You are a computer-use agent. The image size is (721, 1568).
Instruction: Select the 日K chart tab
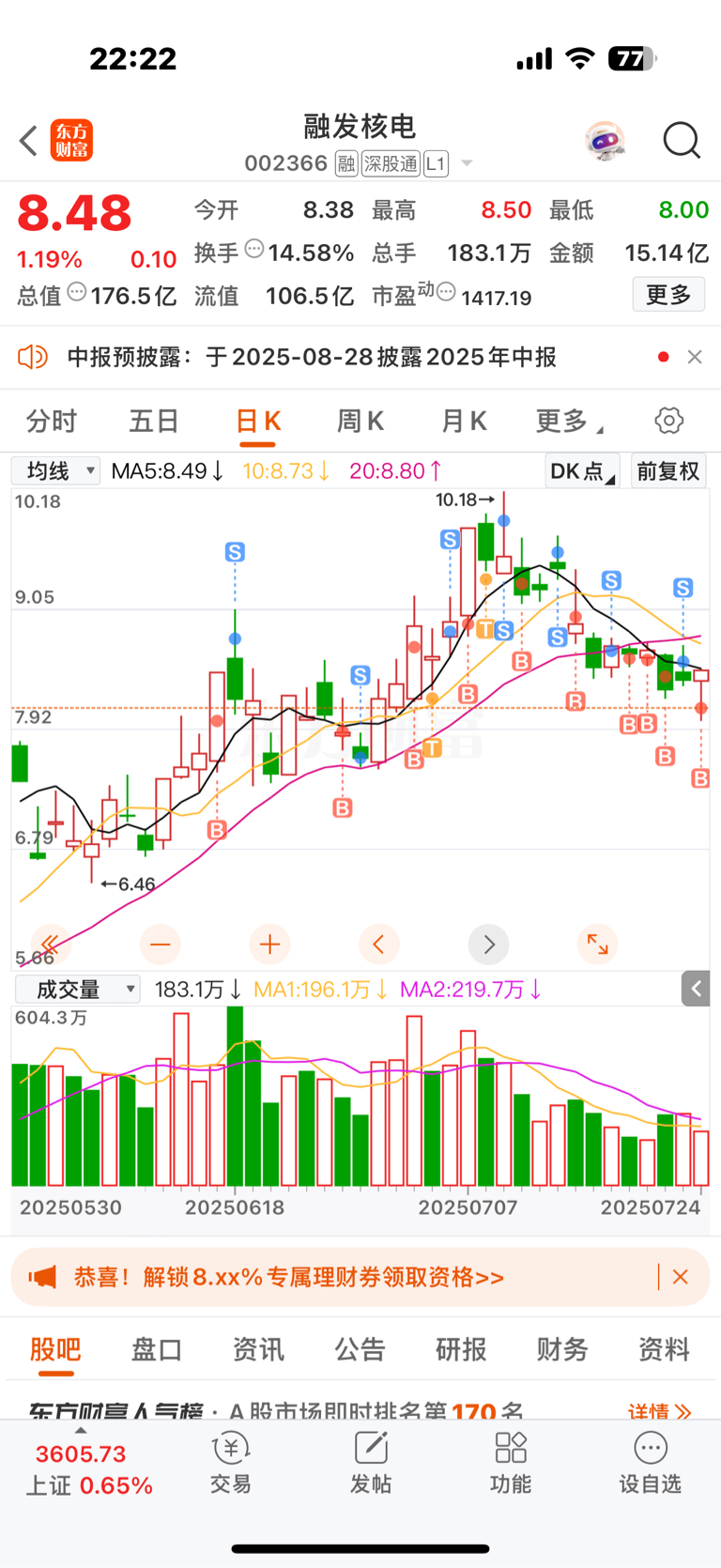(x=257, y=421)
